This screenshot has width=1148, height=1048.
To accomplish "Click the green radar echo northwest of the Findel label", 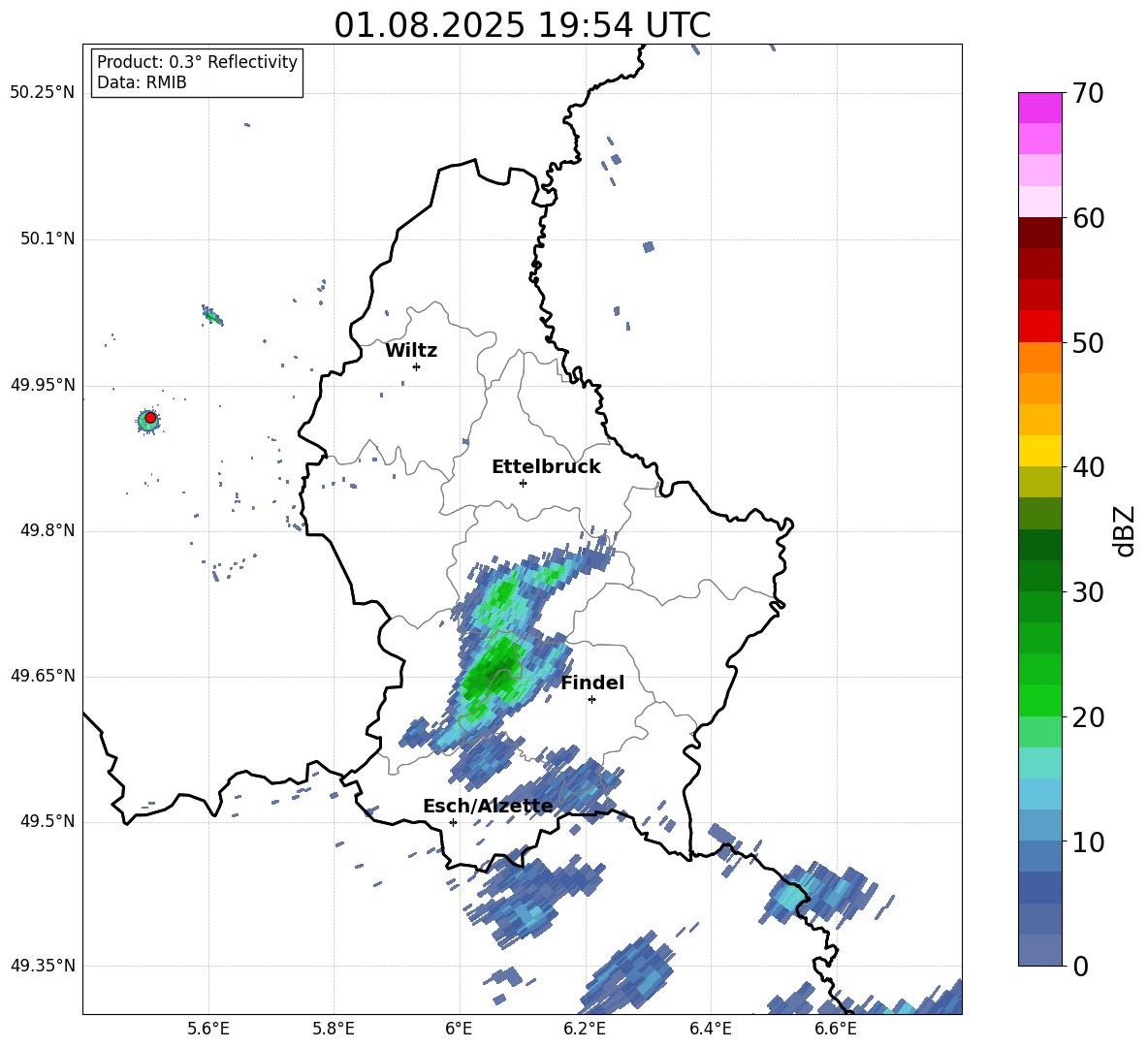I will [x=507, y=589].
